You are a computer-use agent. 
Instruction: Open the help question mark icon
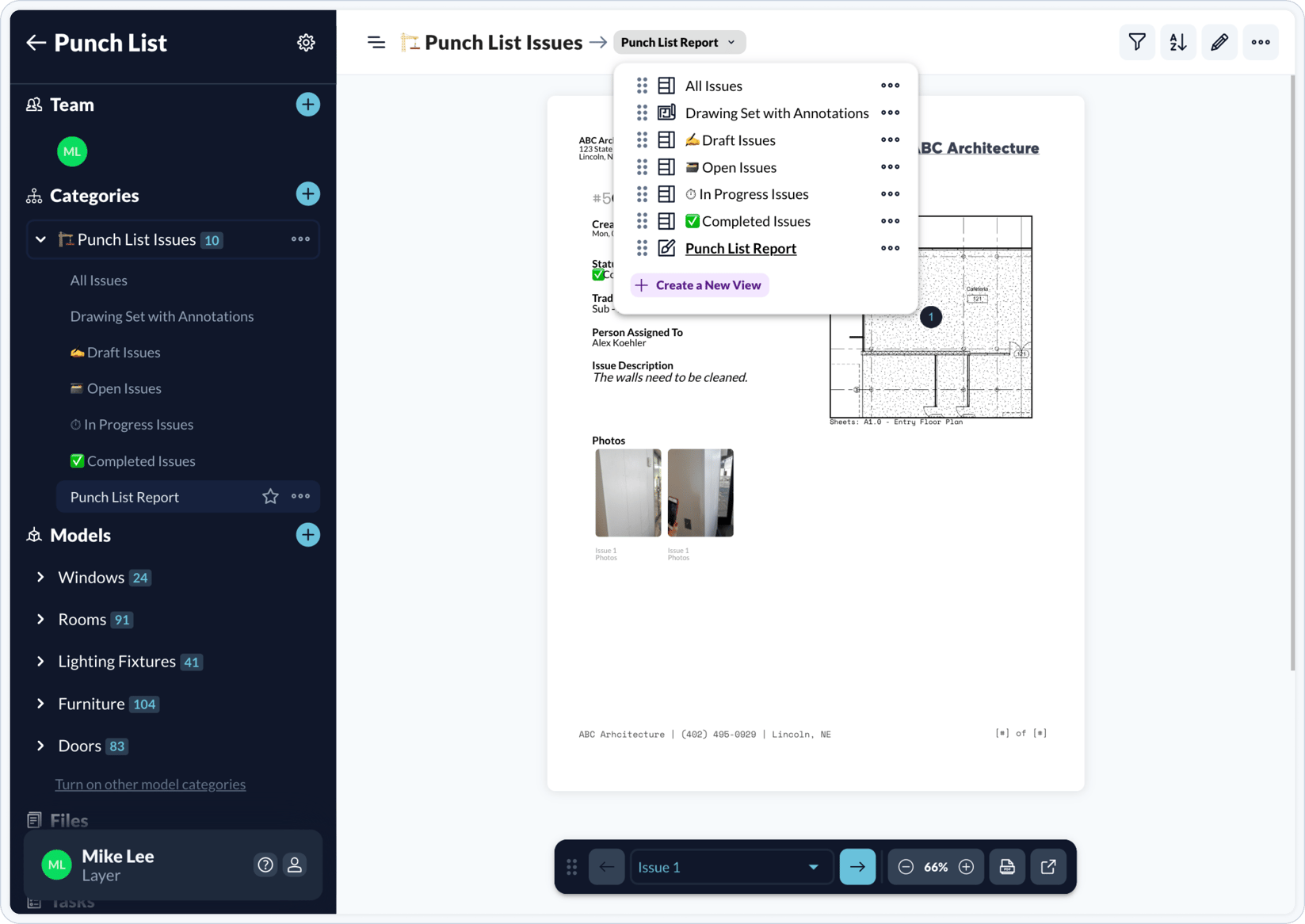265,865
